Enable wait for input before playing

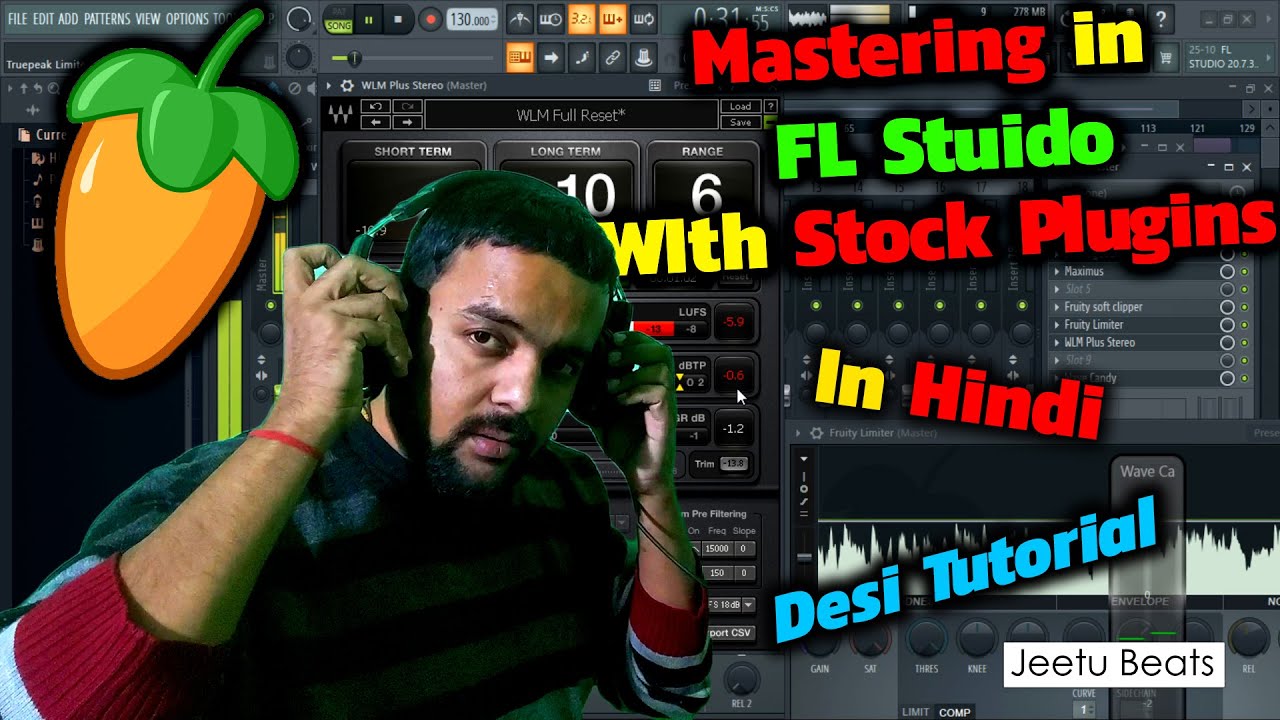[550, 19]
